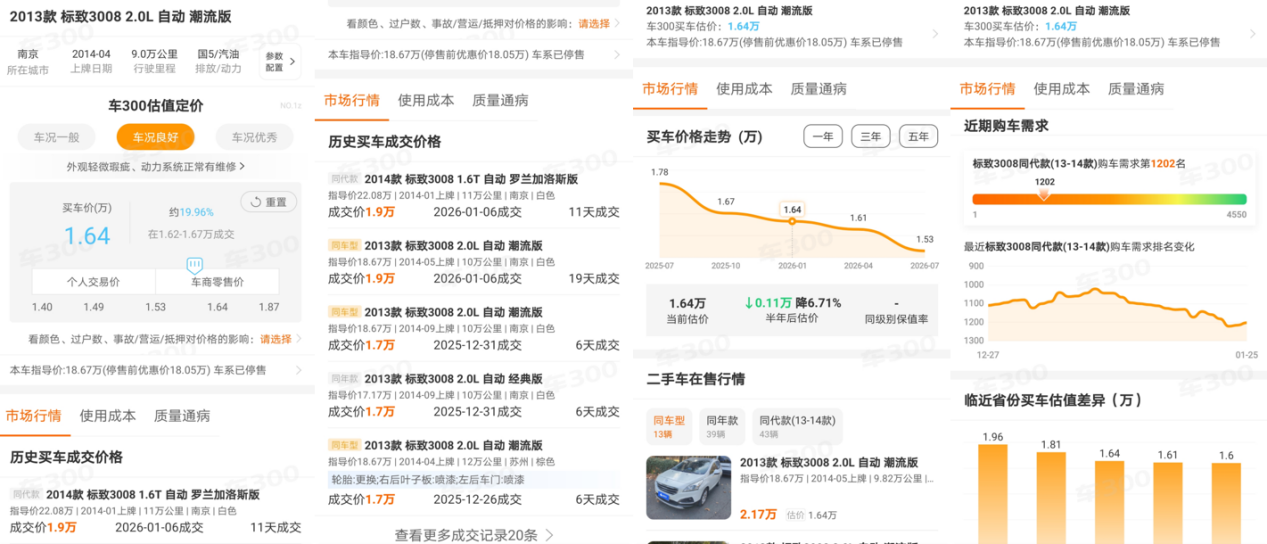Open 质量通病 tab in the 买车价格走势 screen

pyautogui.click(x=818, y=88)
